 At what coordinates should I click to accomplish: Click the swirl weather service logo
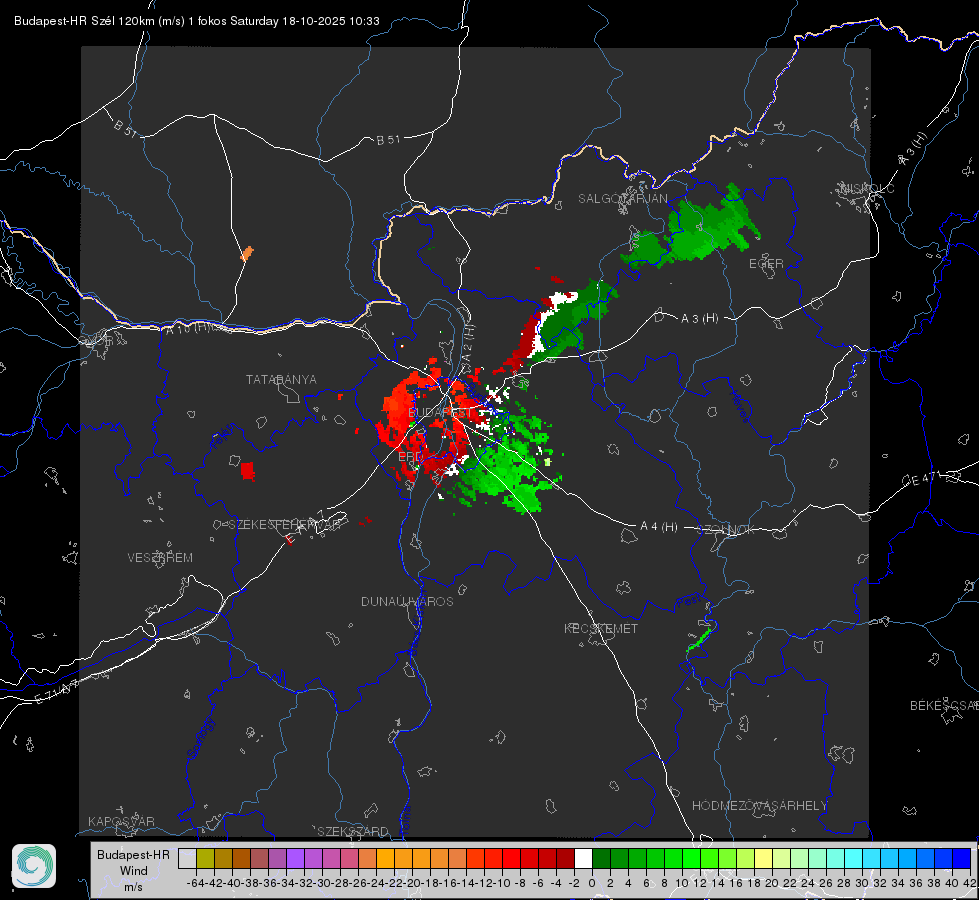point(34,866)
